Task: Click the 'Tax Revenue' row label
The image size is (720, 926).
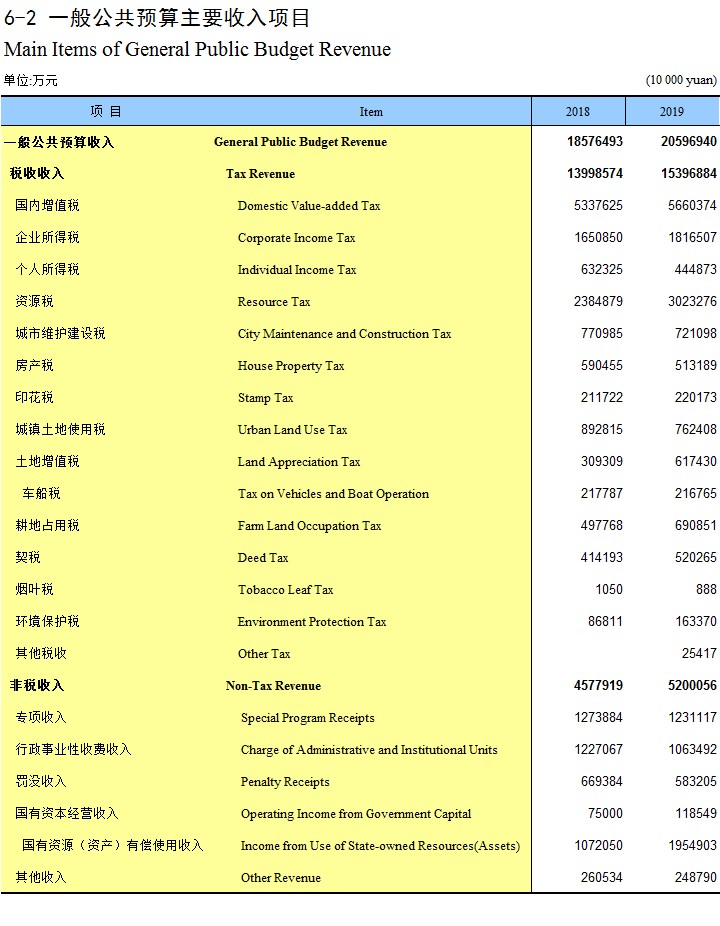Action: (260, 174)
